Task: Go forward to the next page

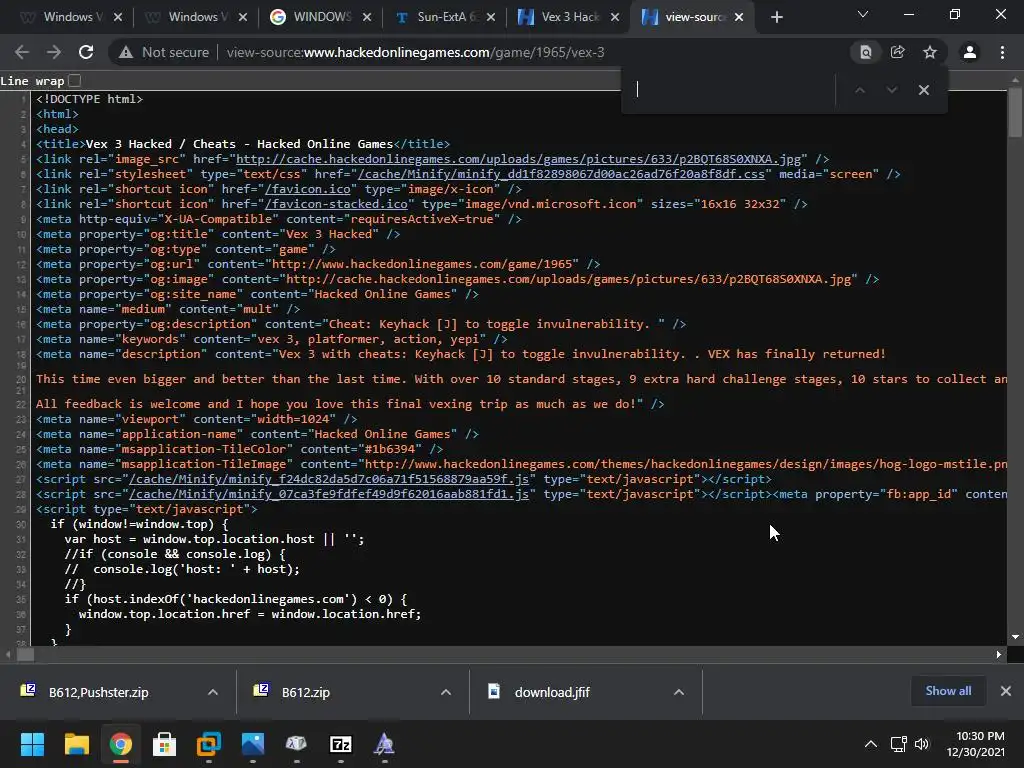Action: point(54,52)
